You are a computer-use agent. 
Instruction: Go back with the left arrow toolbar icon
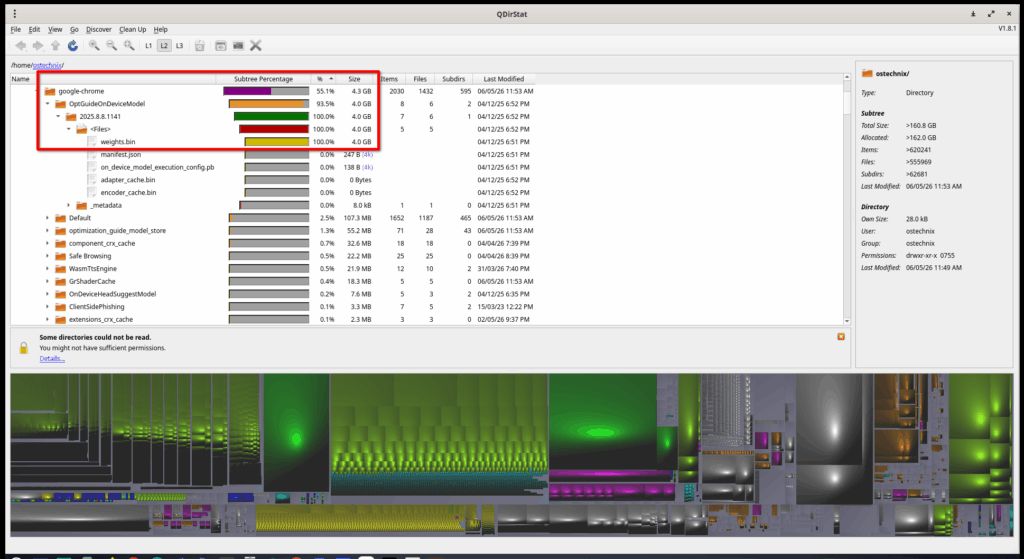(x=21, y=46)
